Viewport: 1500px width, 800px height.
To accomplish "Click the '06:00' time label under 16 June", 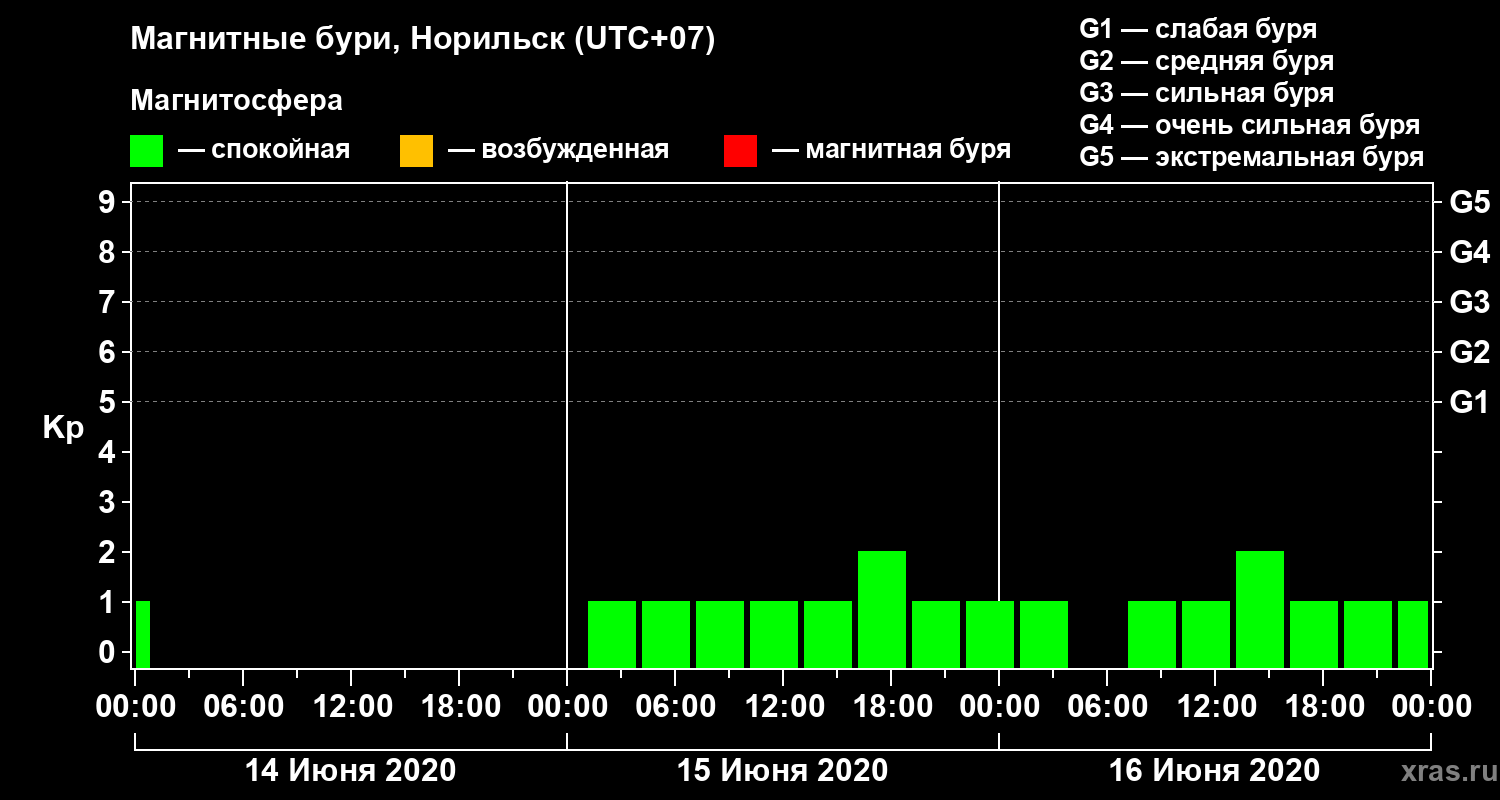I will (1107, 708).
